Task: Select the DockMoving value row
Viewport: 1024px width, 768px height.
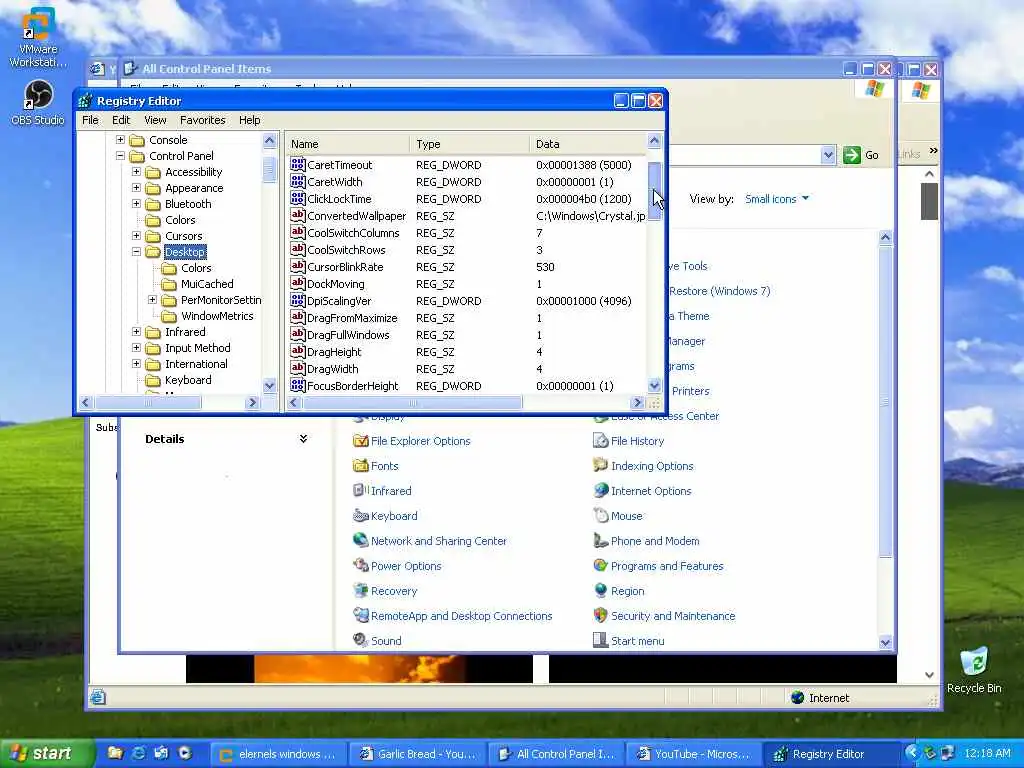Action: point(467,283)
